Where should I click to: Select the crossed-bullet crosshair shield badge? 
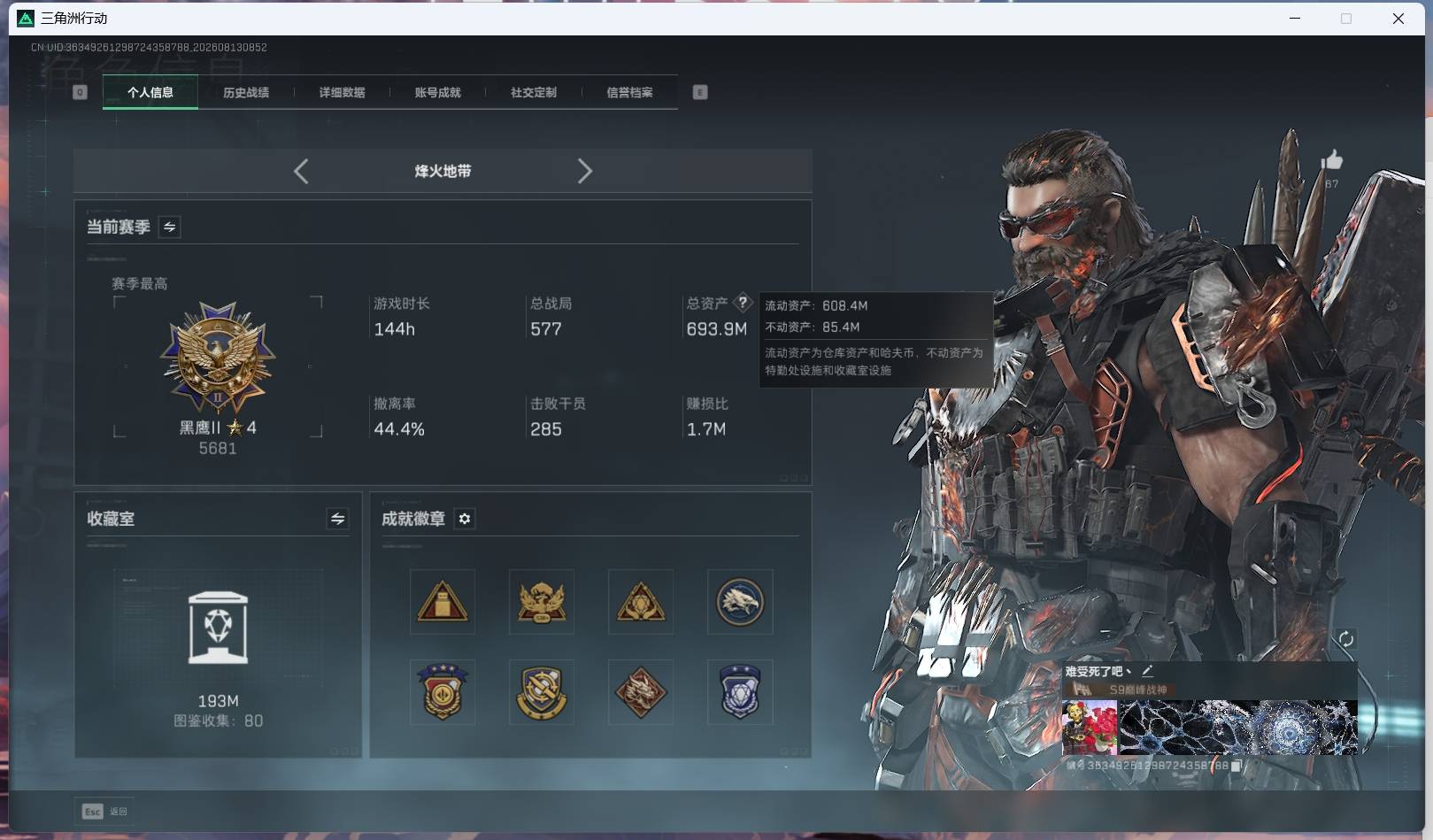pyautogui.click(x=542, y=691)
